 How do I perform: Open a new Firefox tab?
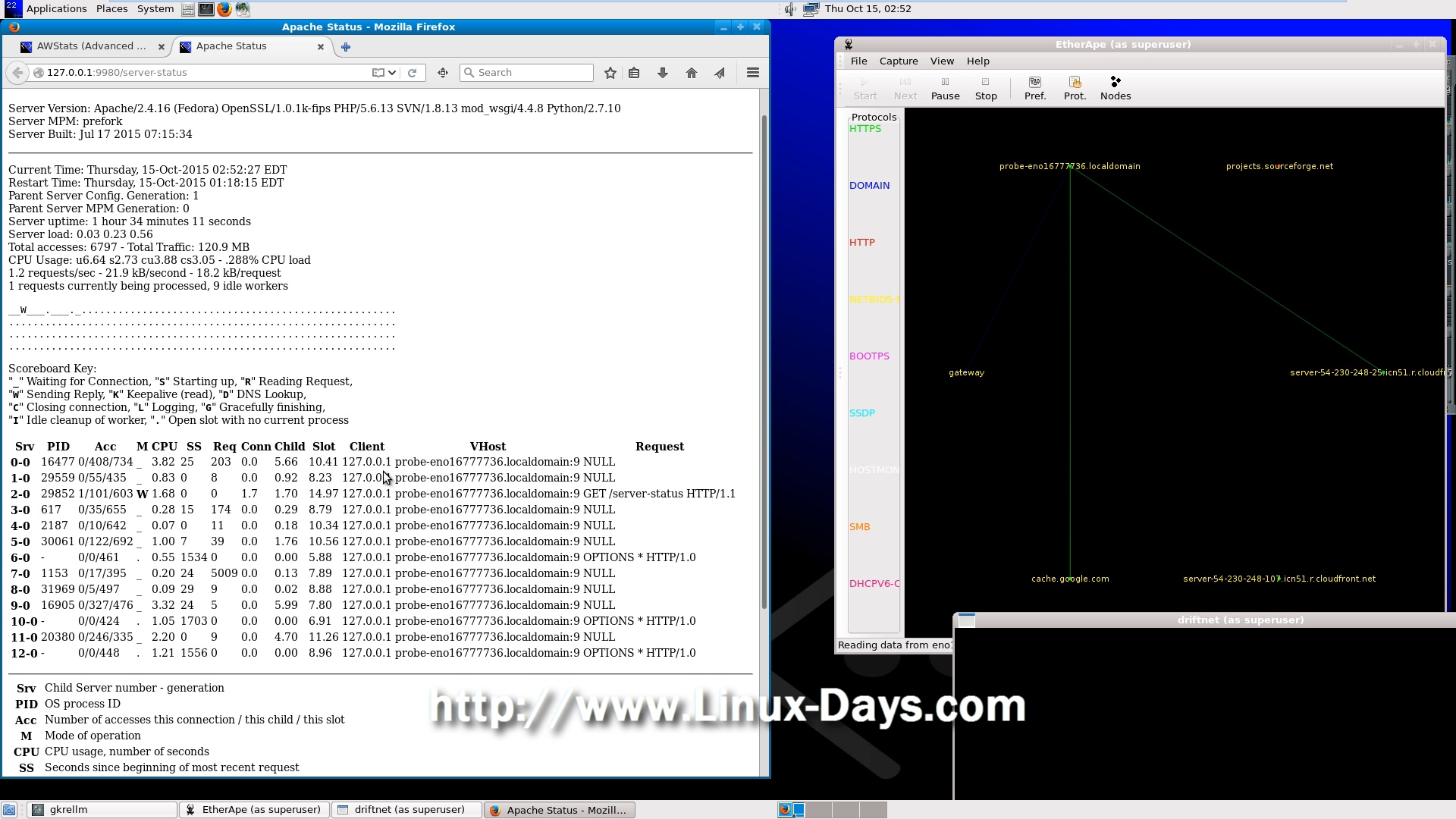pyautogui.click(x=346, y=47)
